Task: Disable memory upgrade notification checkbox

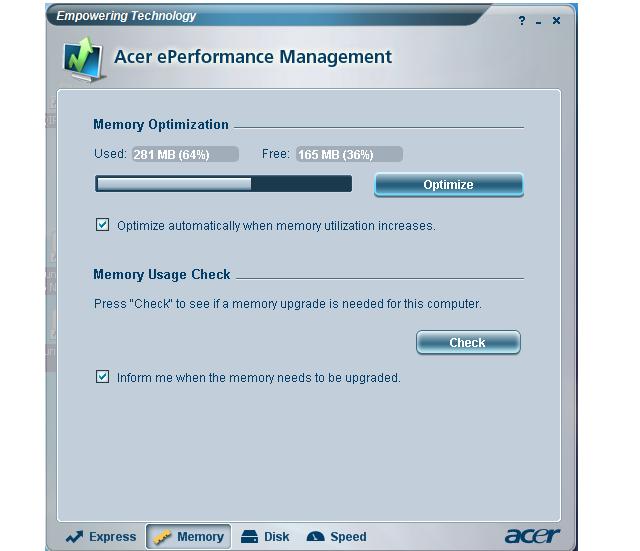Action: coord(102,376)
